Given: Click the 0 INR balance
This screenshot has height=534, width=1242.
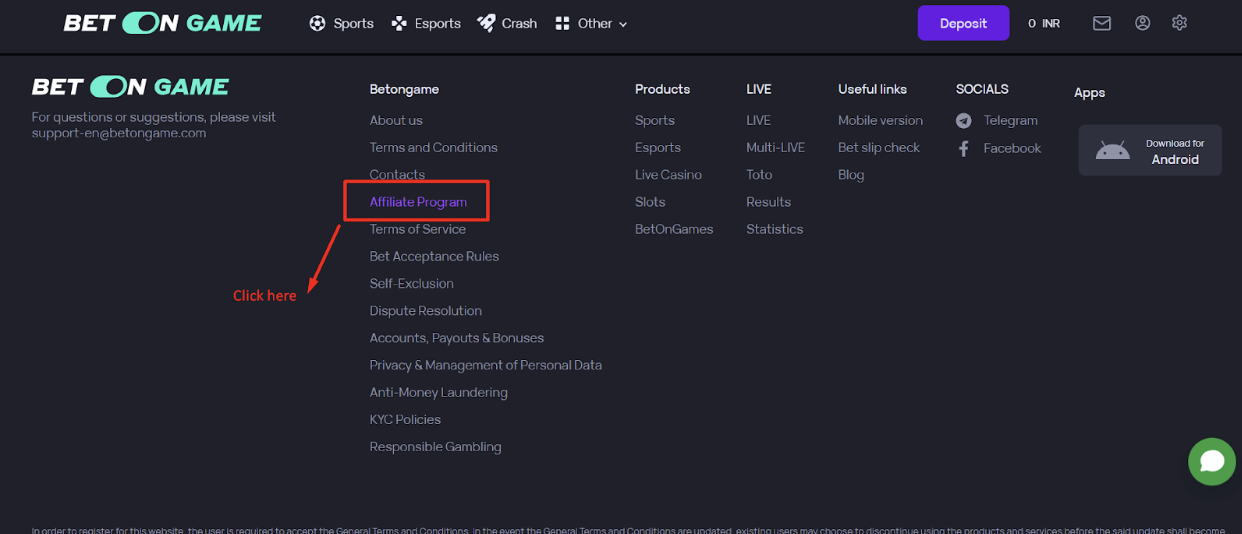Looking at the screenshot, I should [1044, 23].
